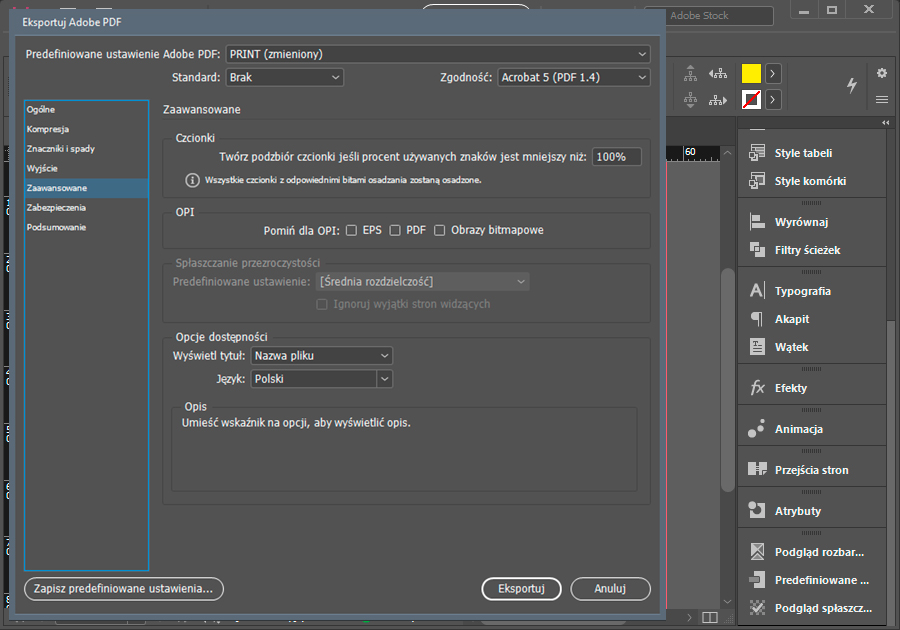900x630 pixels.
Task: Click the select content hierarchy icon
Action: (690, 100)
